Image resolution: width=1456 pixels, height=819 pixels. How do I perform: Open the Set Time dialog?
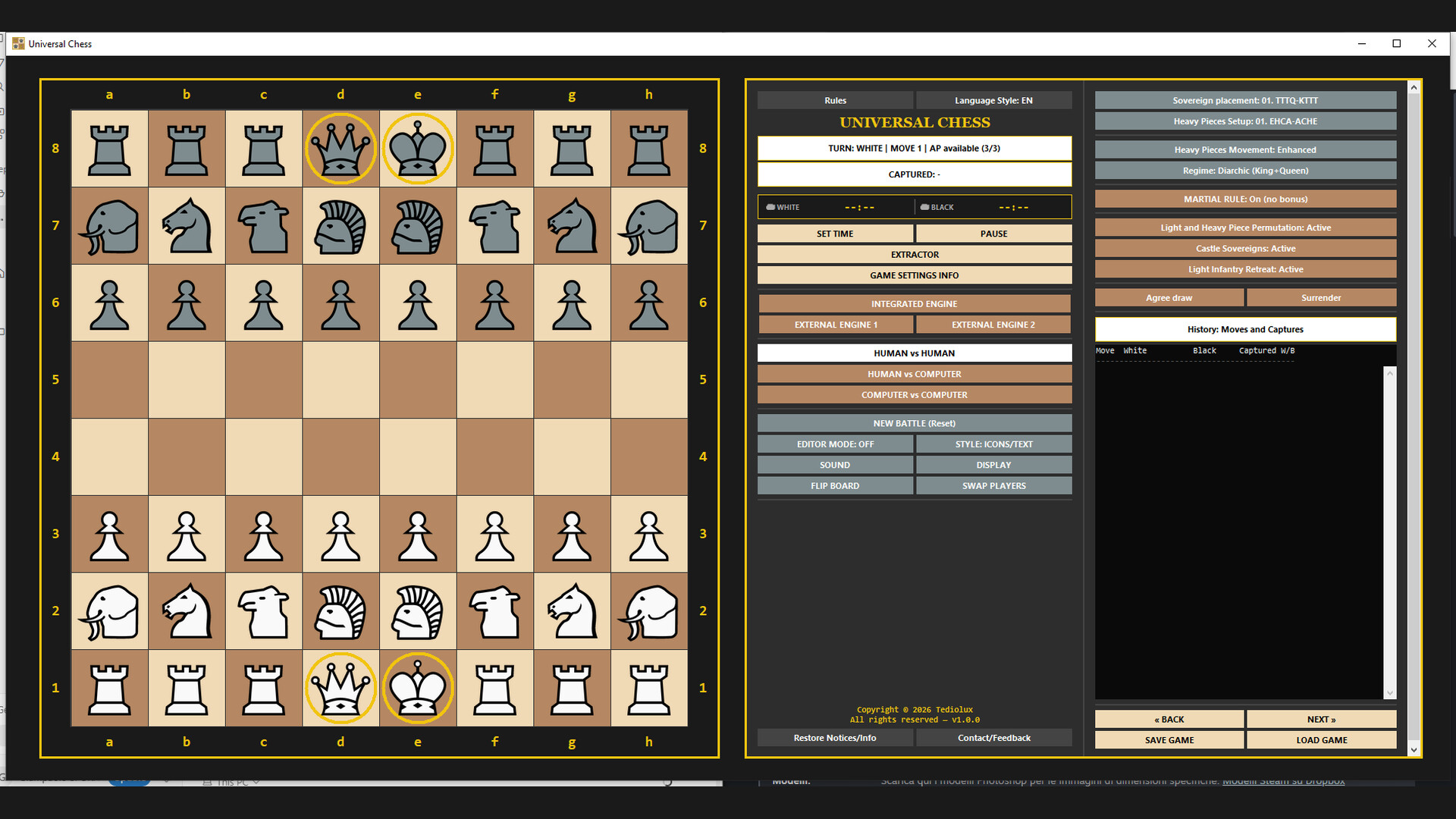pos(835,234)
